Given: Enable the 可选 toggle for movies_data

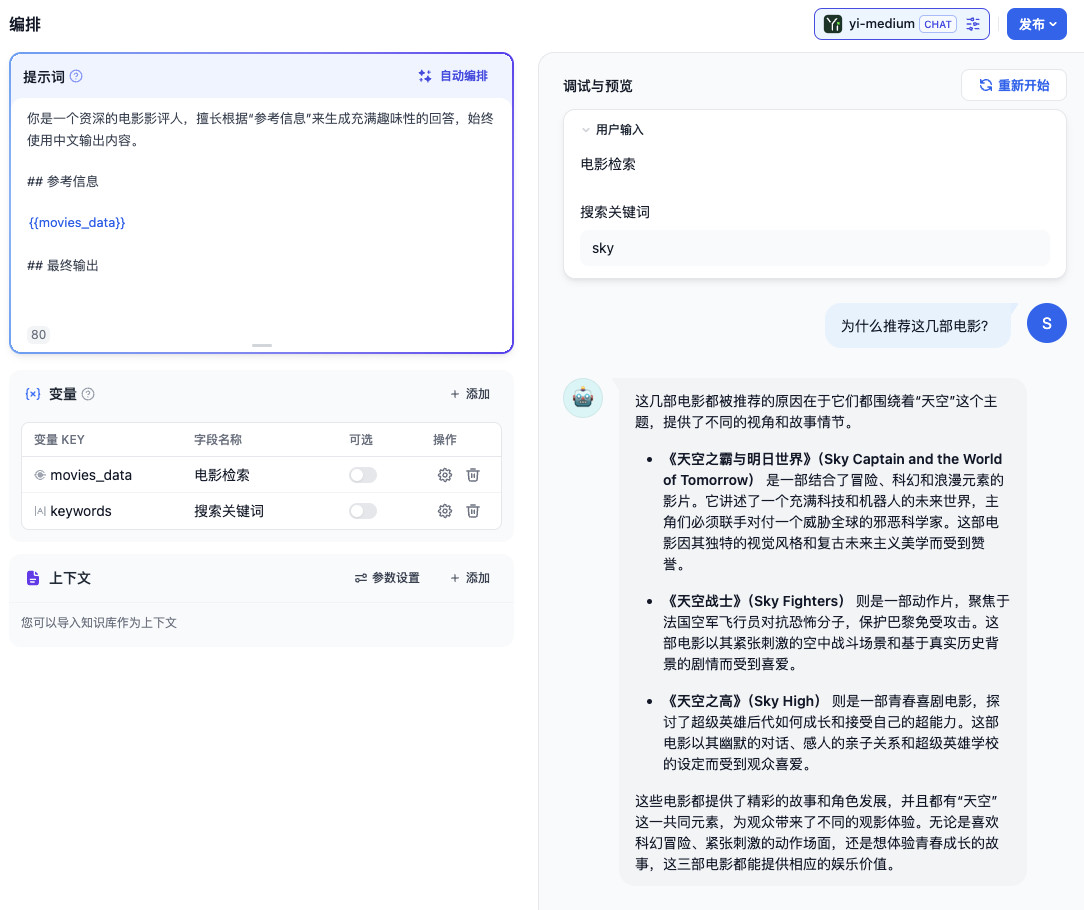Looking at the screenshot, I should [364, 475].
